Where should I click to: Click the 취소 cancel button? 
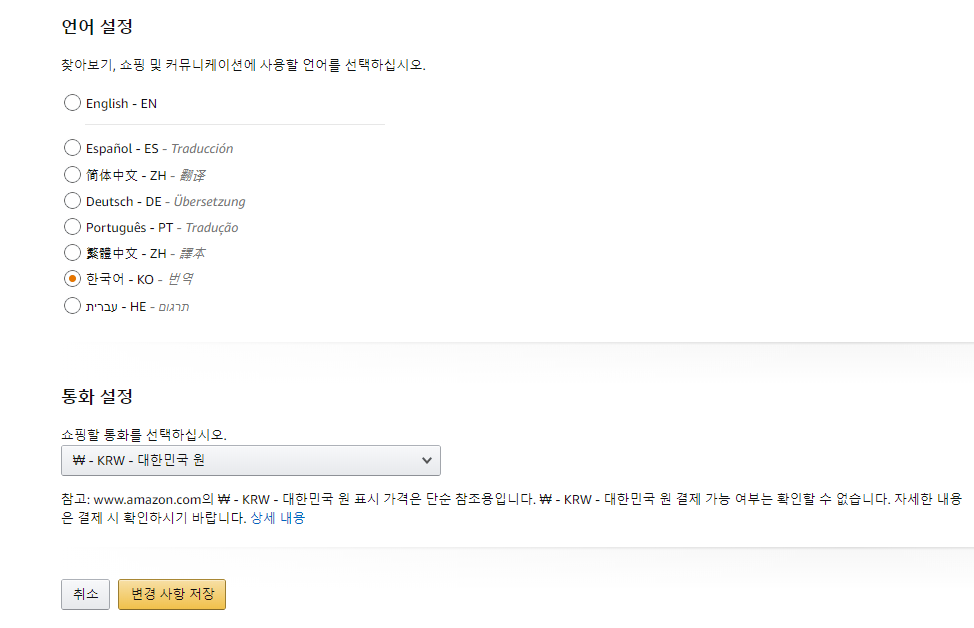[85, 594]
